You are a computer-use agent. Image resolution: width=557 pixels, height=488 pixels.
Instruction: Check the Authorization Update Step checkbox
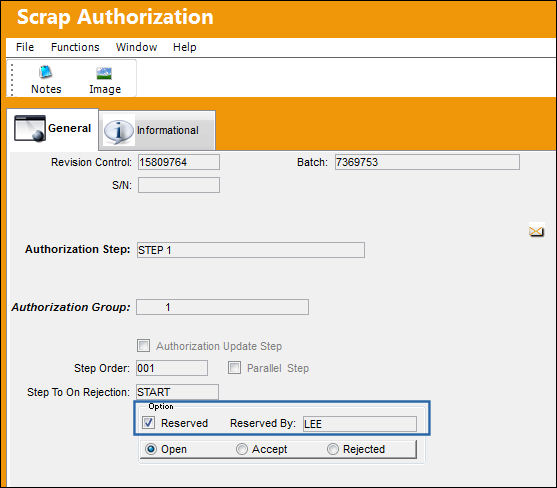point(144,346)
